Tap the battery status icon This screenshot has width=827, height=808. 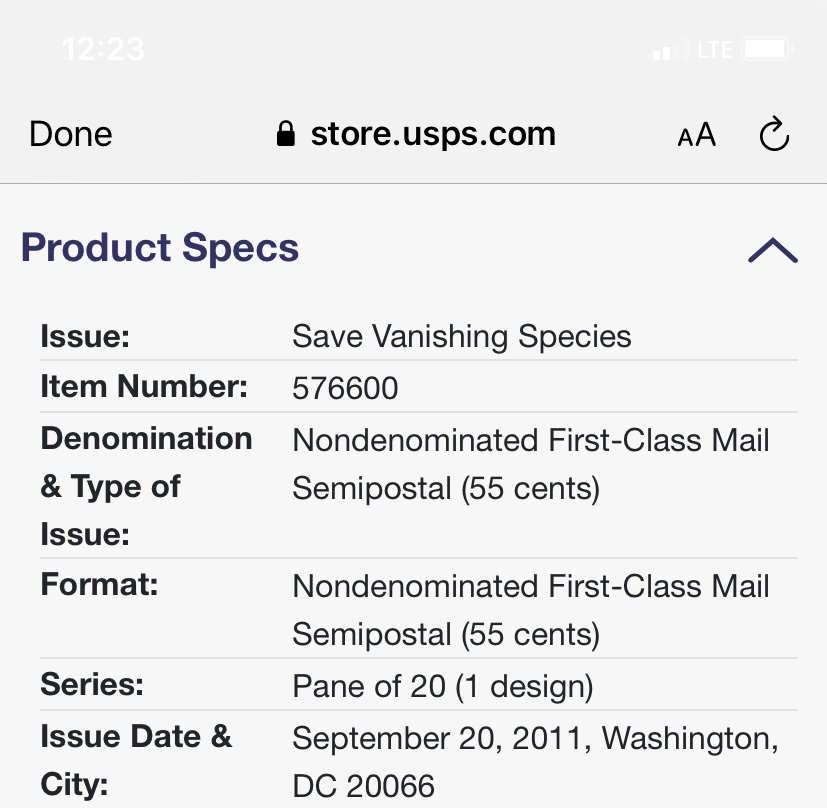(768, 49)
